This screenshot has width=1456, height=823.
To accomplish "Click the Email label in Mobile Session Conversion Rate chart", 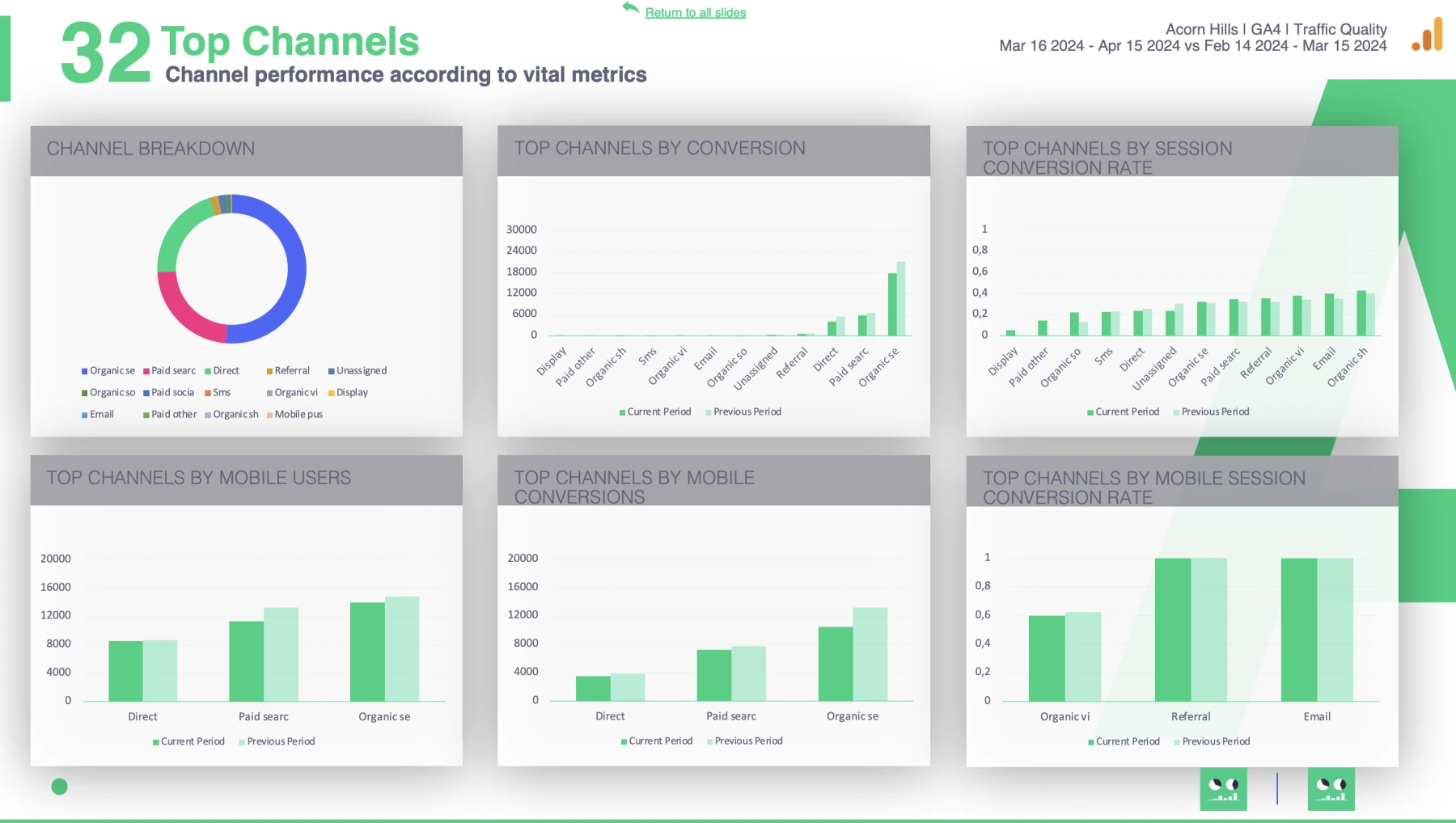I will [1317, 717].
